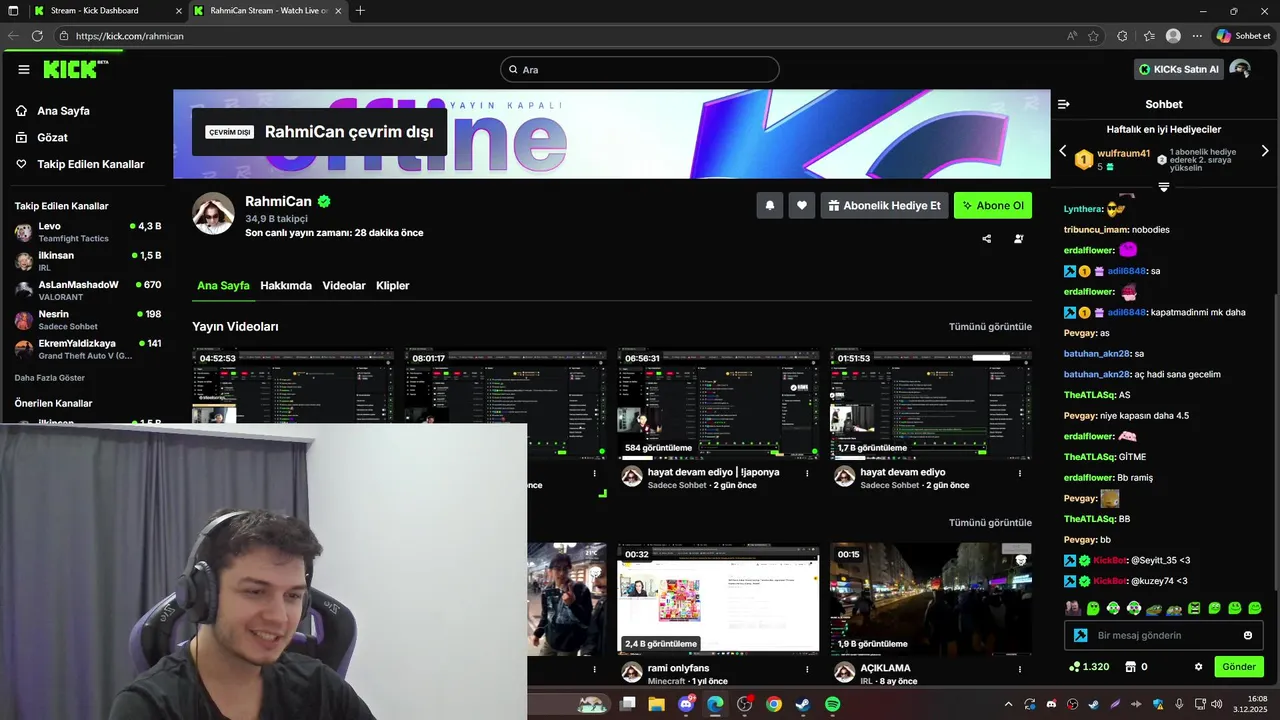The height and width of the screenshot is (720, 1280).
Task: Open Spotify from the taskbar
Action: coord(833,704)
